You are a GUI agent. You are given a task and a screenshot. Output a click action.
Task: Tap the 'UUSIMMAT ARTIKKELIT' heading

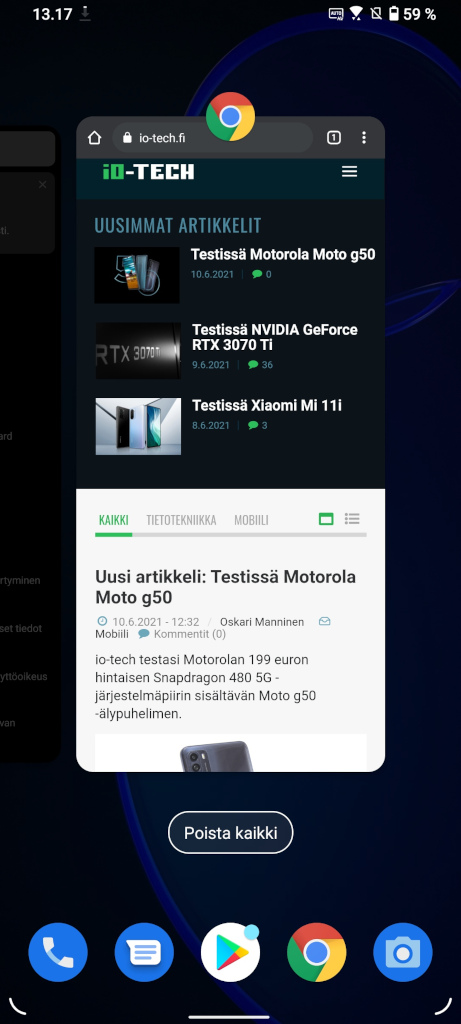[178, 225]
